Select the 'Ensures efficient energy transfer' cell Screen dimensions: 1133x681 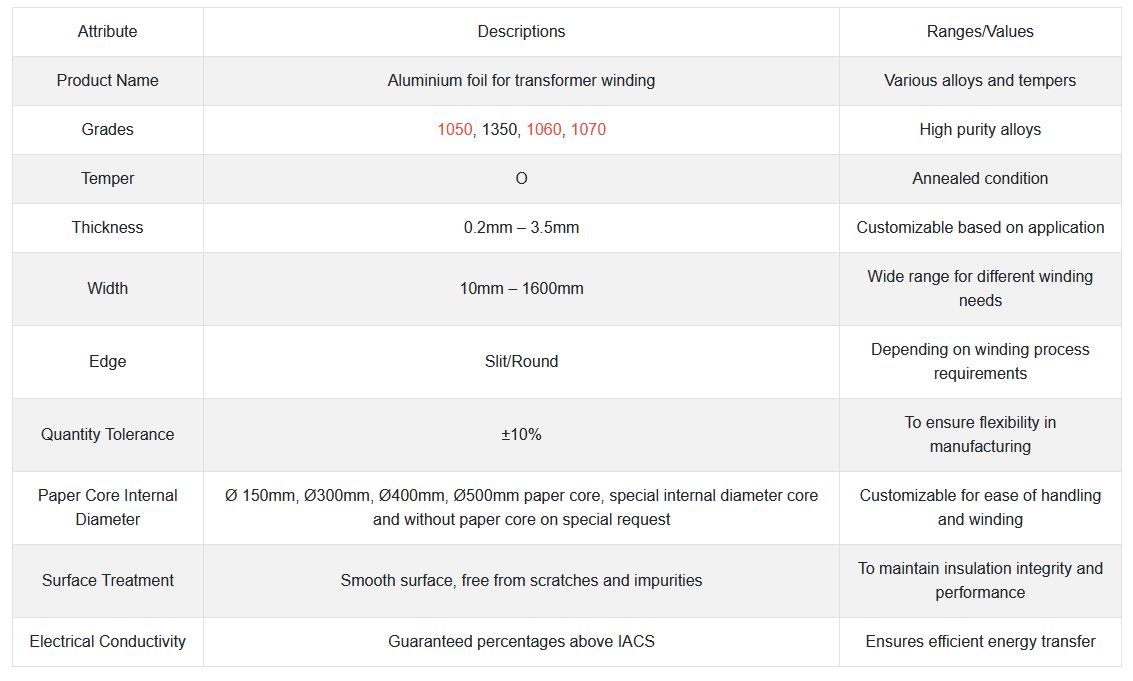click(x=980, y=642)
